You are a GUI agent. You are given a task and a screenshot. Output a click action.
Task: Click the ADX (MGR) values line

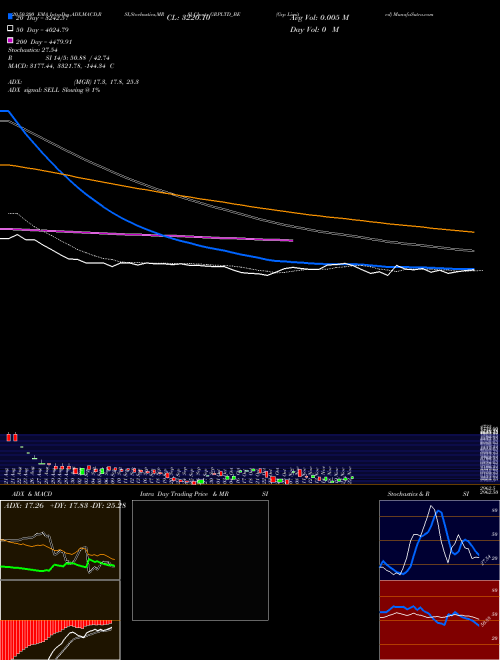click(73, 82)
